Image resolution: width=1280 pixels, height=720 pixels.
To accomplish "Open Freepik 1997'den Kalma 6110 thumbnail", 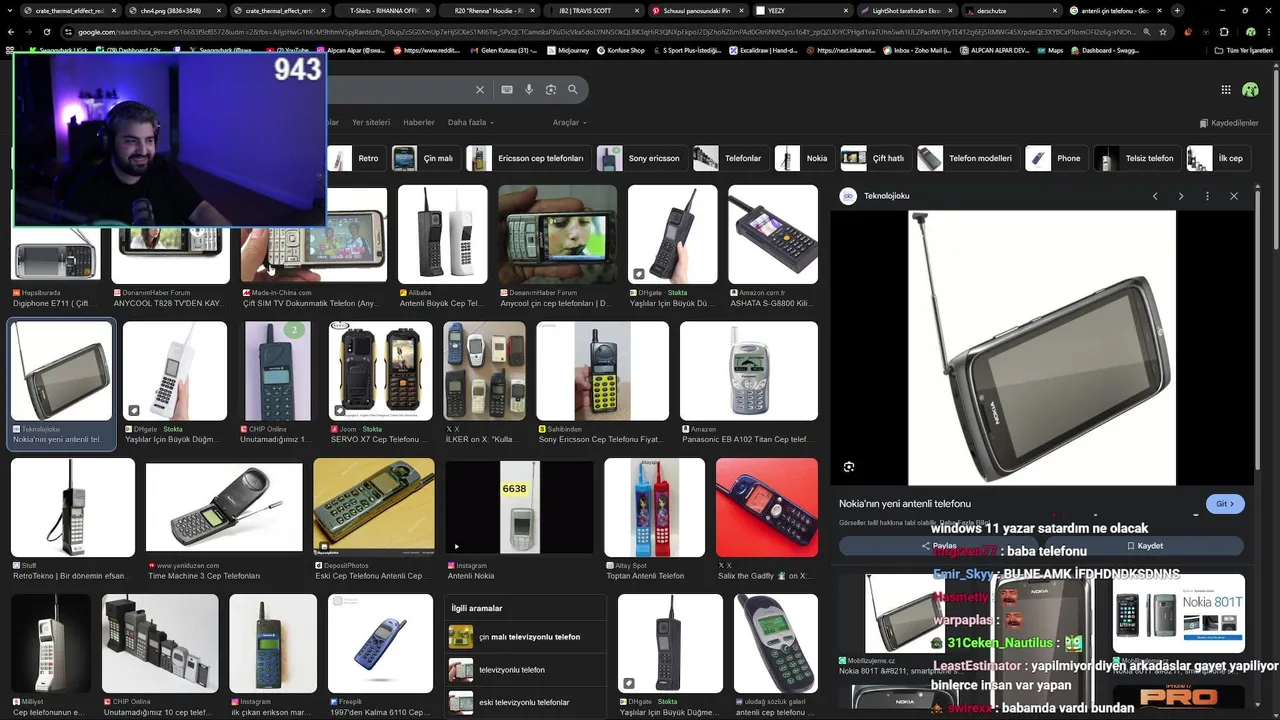I will (380, 644).
